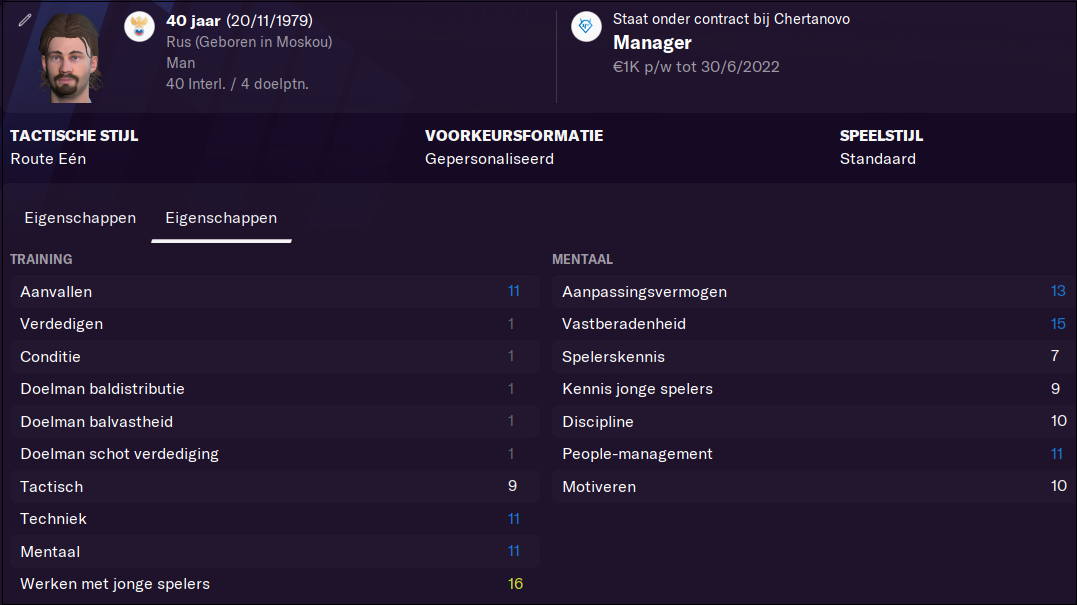Select the Tactische Stijl Route Eén field
Image resolution: width=1077 pixels, height=605 pixels.
coord(74,148)
